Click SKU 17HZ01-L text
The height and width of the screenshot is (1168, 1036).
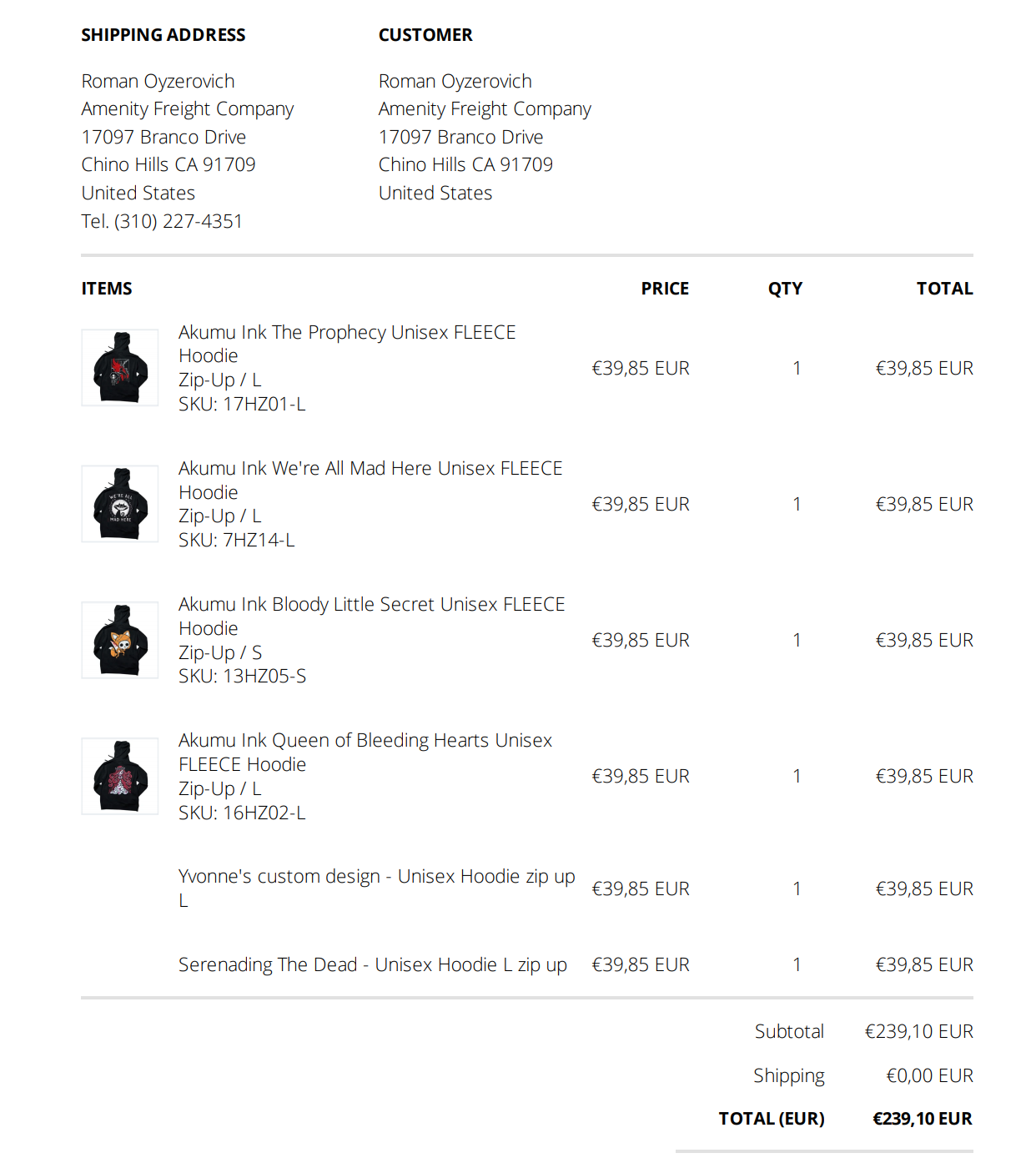tap(242, 405)
